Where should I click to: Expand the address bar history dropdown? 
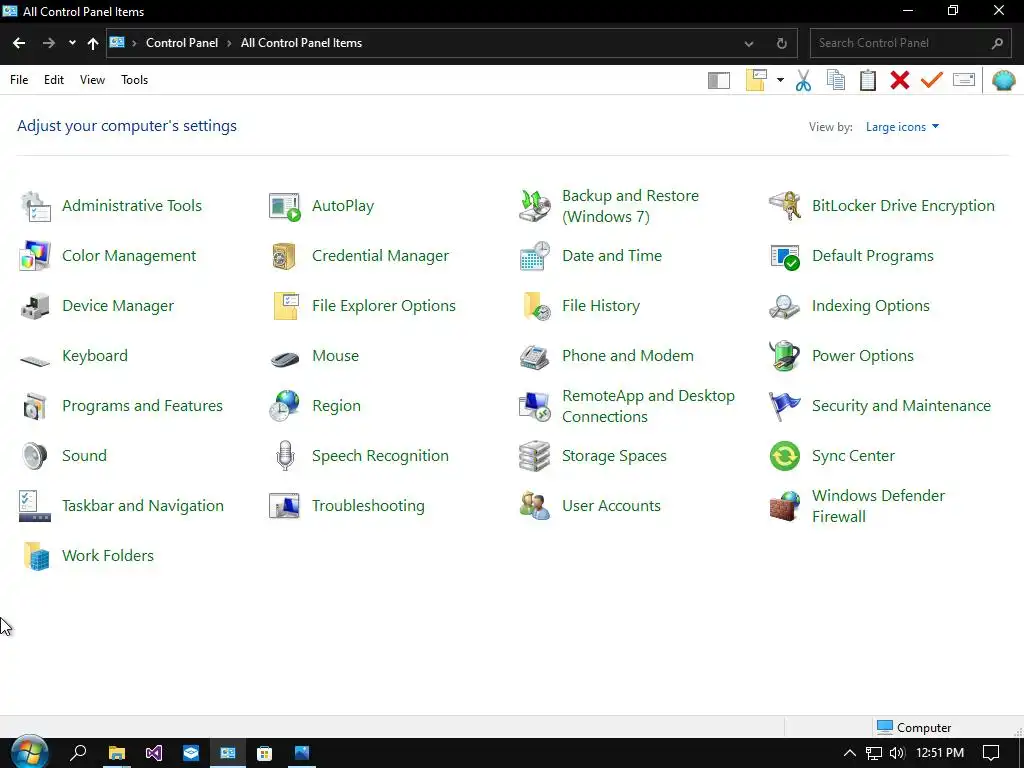coord(749,44)
